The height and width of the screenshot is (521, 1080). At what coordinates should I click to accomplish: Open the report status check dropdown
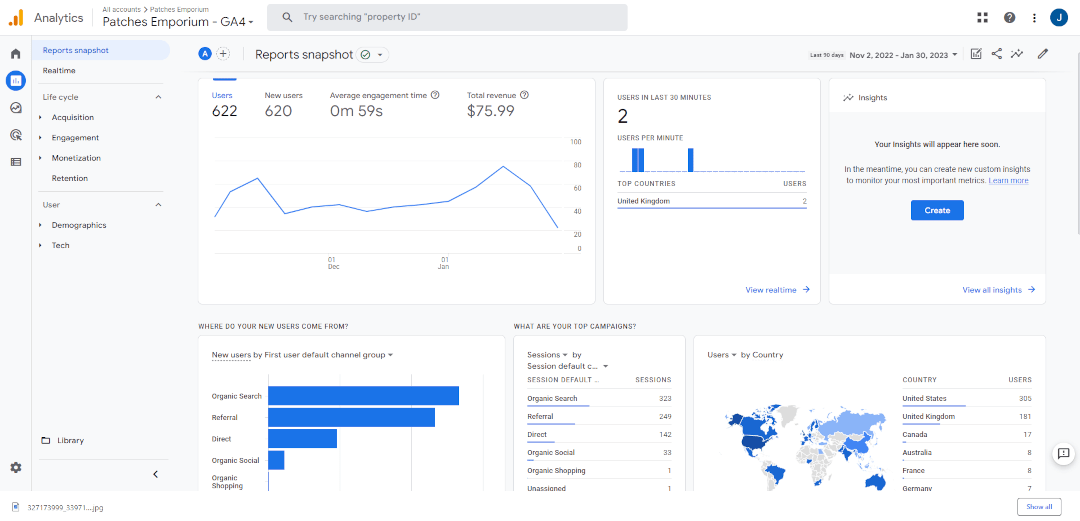tap(373, 54)
